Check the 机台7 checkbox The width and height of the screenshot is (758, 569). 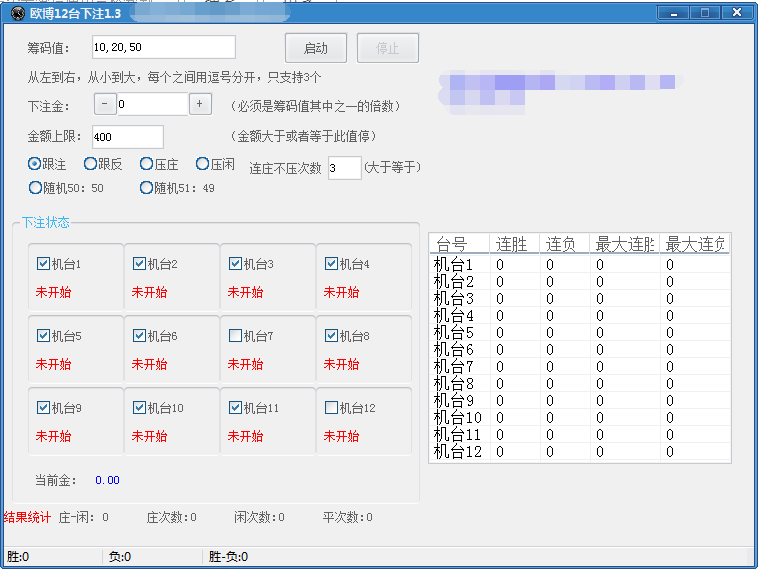[x=235, y=336]
